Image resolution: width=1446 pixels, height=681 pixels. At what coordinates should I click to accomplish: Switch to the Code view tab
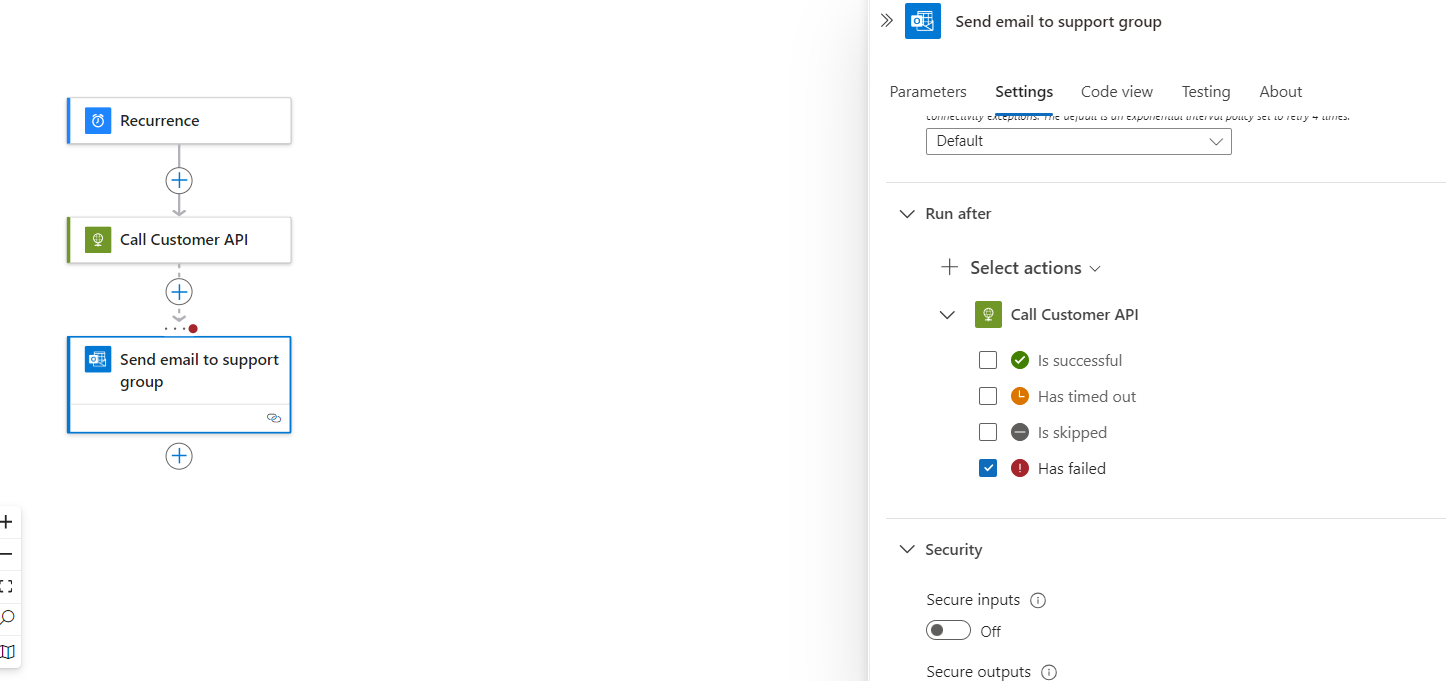[1116, 91]
